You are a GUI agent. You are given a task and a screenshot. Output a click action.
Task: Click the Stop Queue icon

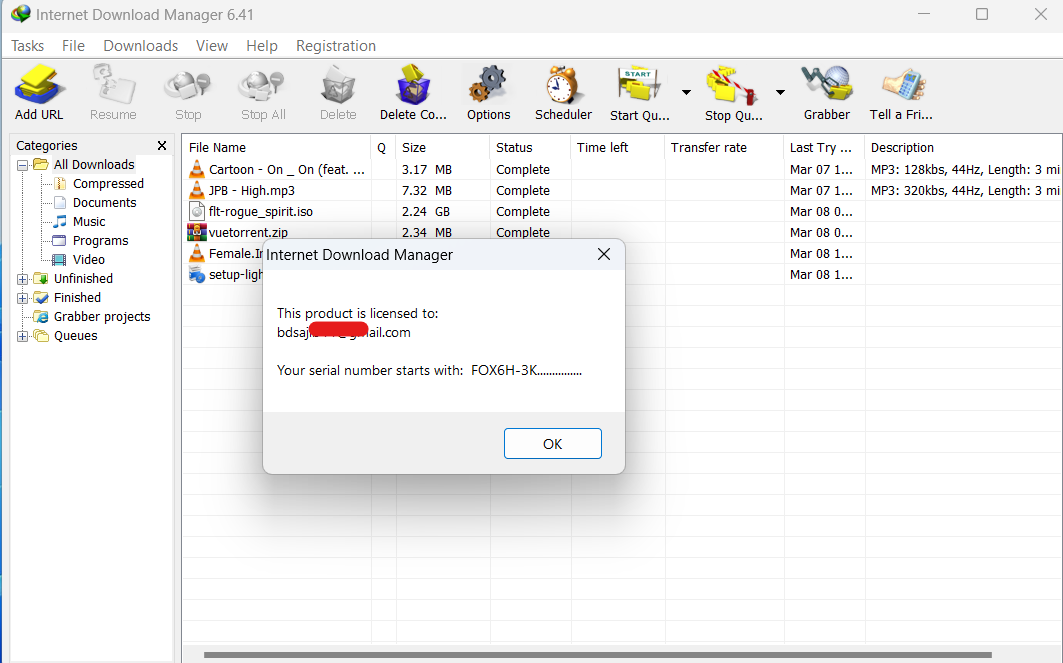pos(731,85)
